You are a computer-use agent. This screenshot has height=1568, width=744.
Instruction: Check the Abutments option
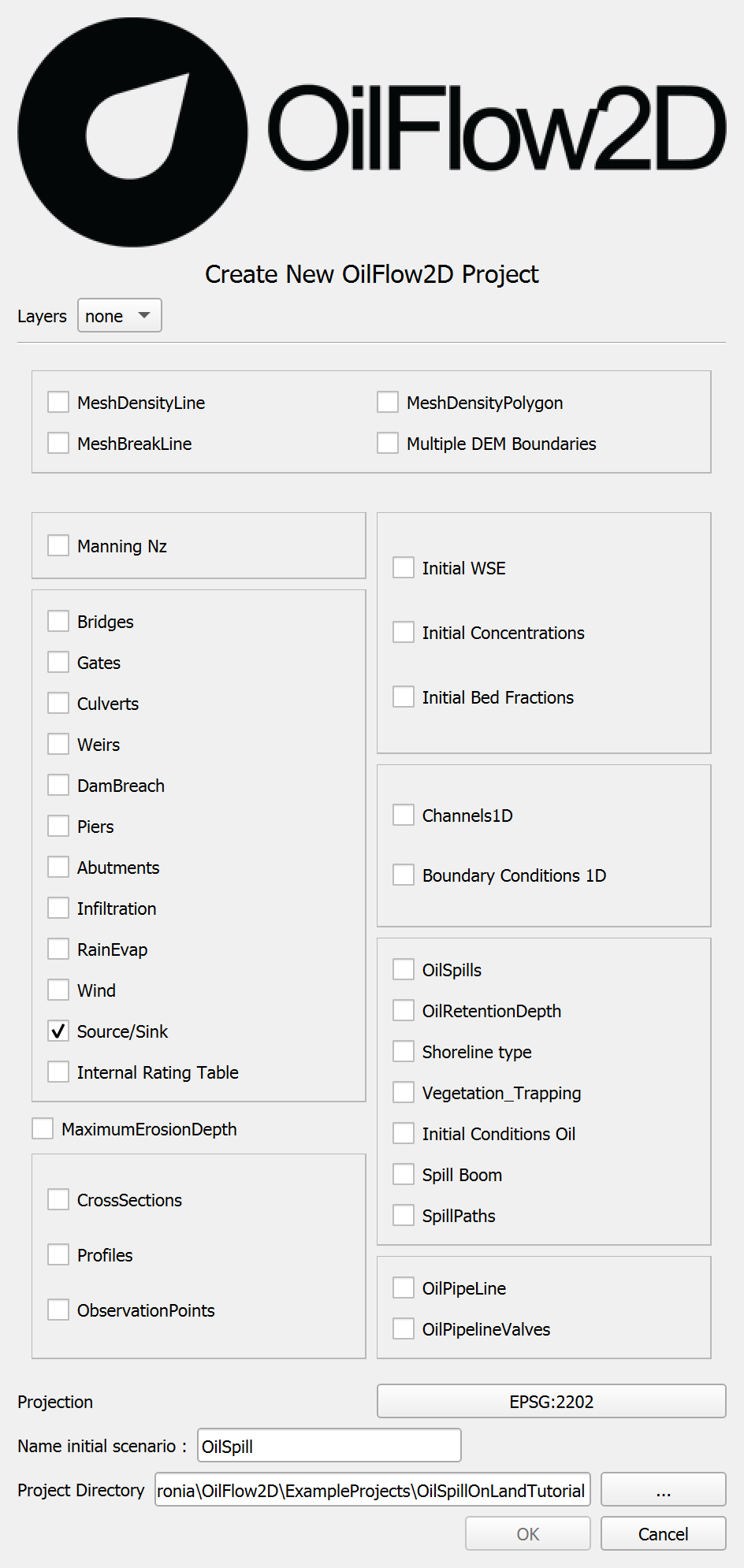pos(58,867)
